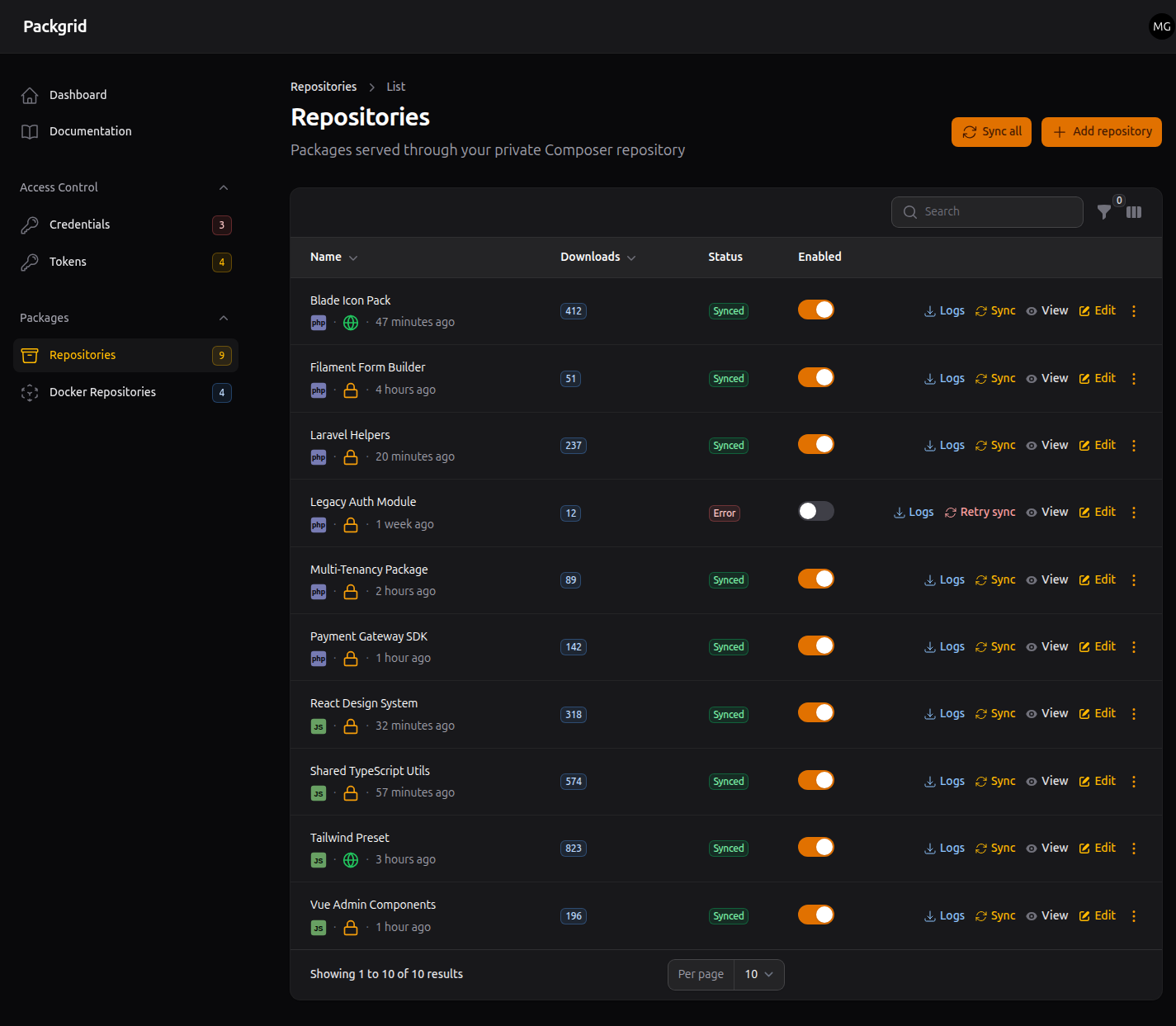
Task: Click the public globe icon for Blade Icon Pack
Action: pyautogui.click(x=351, y=323)
